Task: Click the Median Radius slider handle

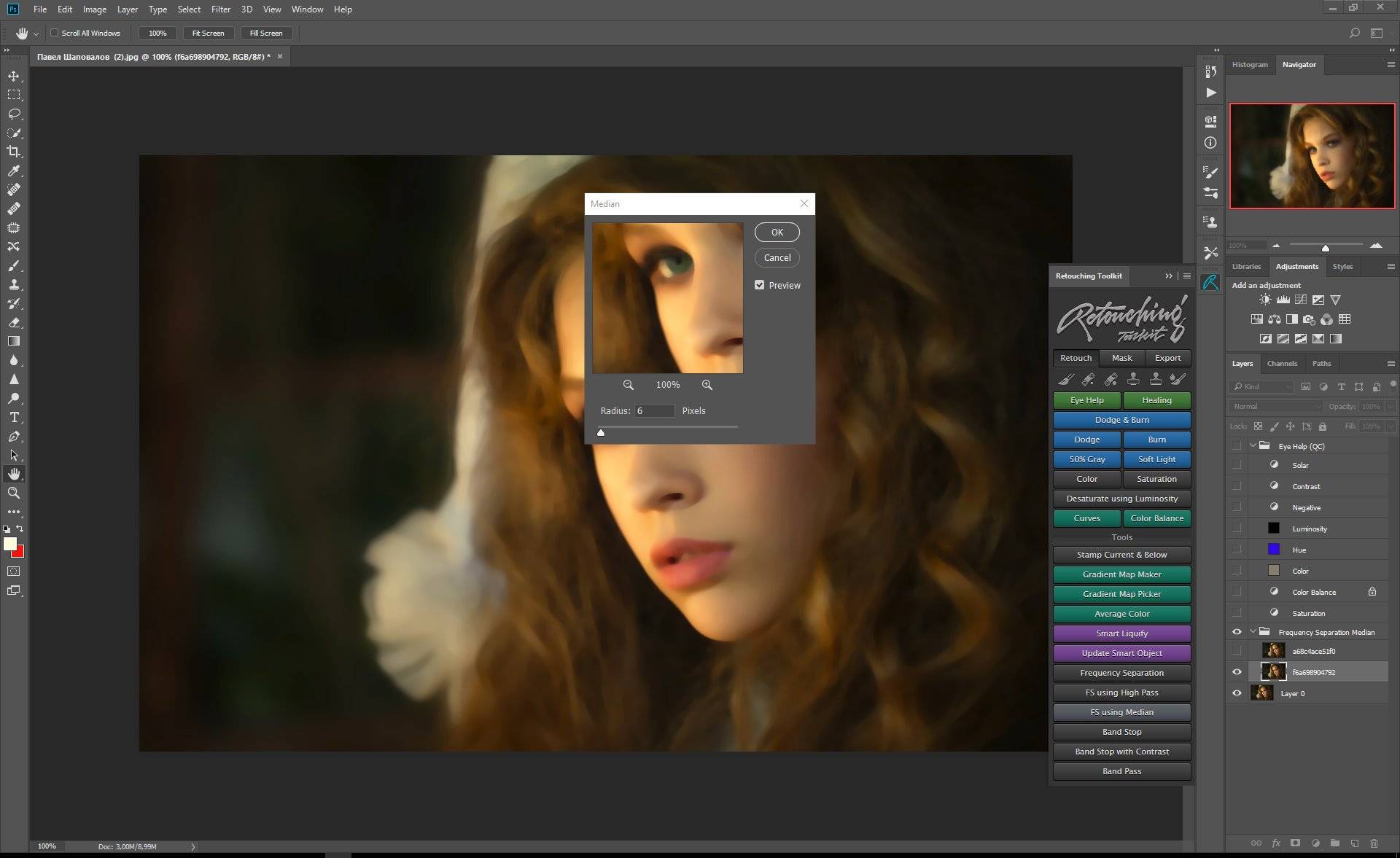Action: 601,432
